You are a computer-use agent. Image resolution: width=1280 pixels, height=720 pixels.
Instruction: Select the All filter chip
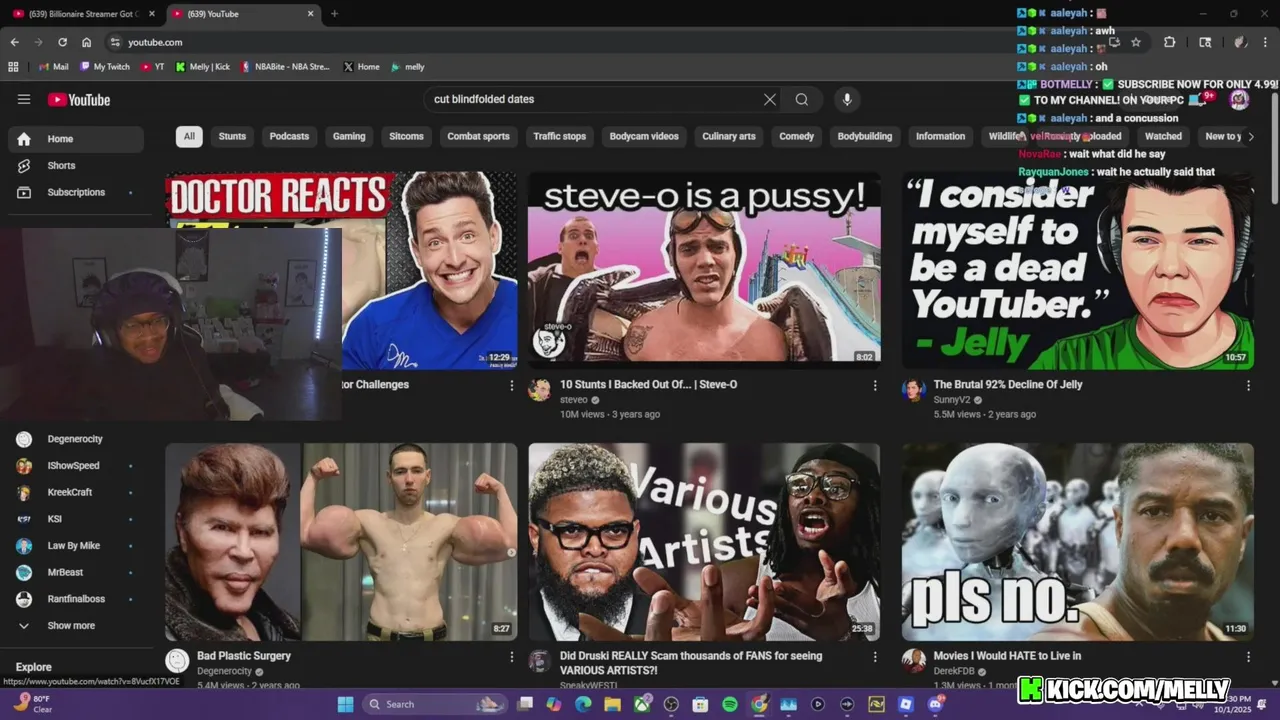pyautogui.click(x=189, y=136)
